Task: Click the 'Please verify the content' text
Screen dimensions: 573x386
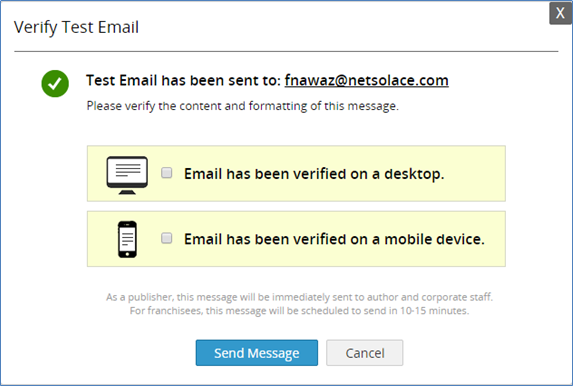Action: click(243, 106)
